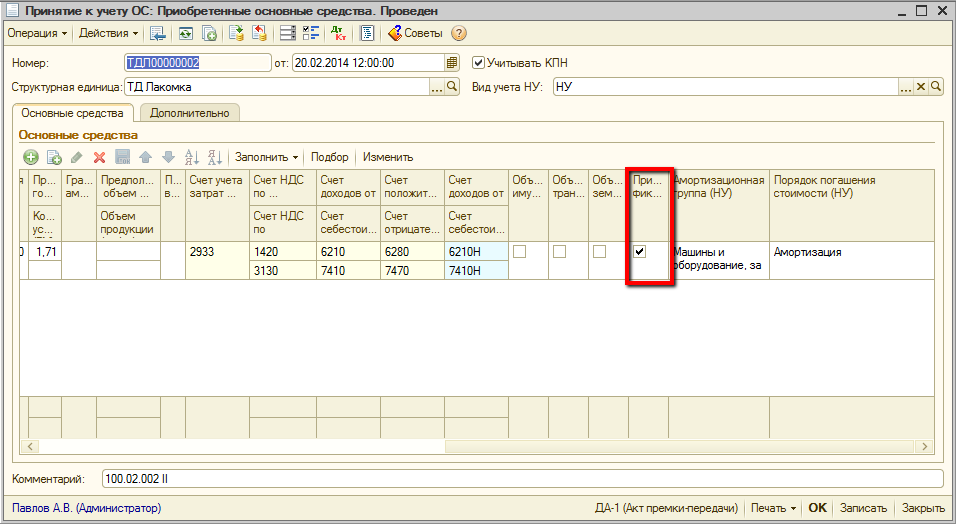The width and height of the screenshot is (956, 524).
Task: Switch to the Дополнительно tab
Action: [x=189, y=113]
